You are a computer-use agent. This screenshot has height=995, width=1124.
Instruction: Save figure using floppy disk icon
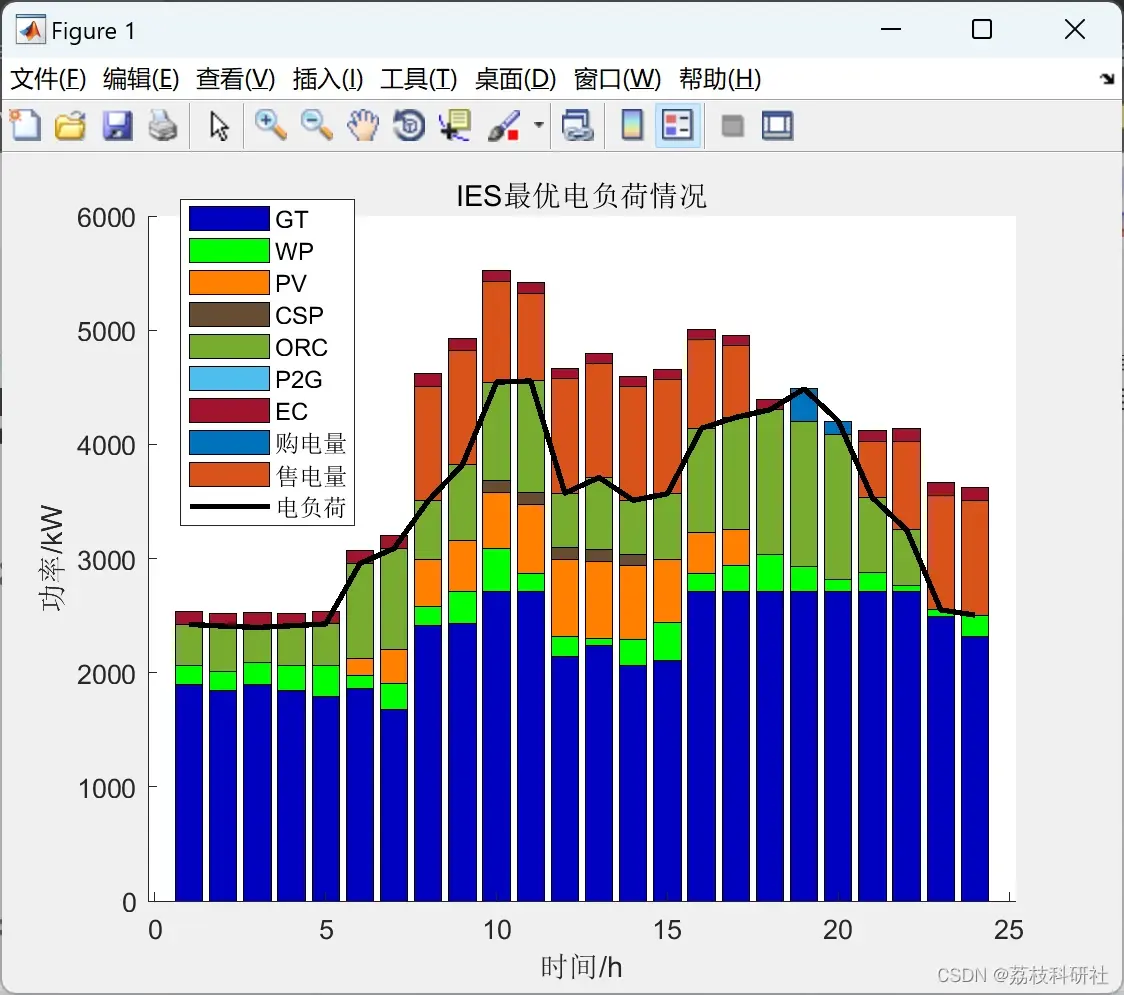click(117, 125)
